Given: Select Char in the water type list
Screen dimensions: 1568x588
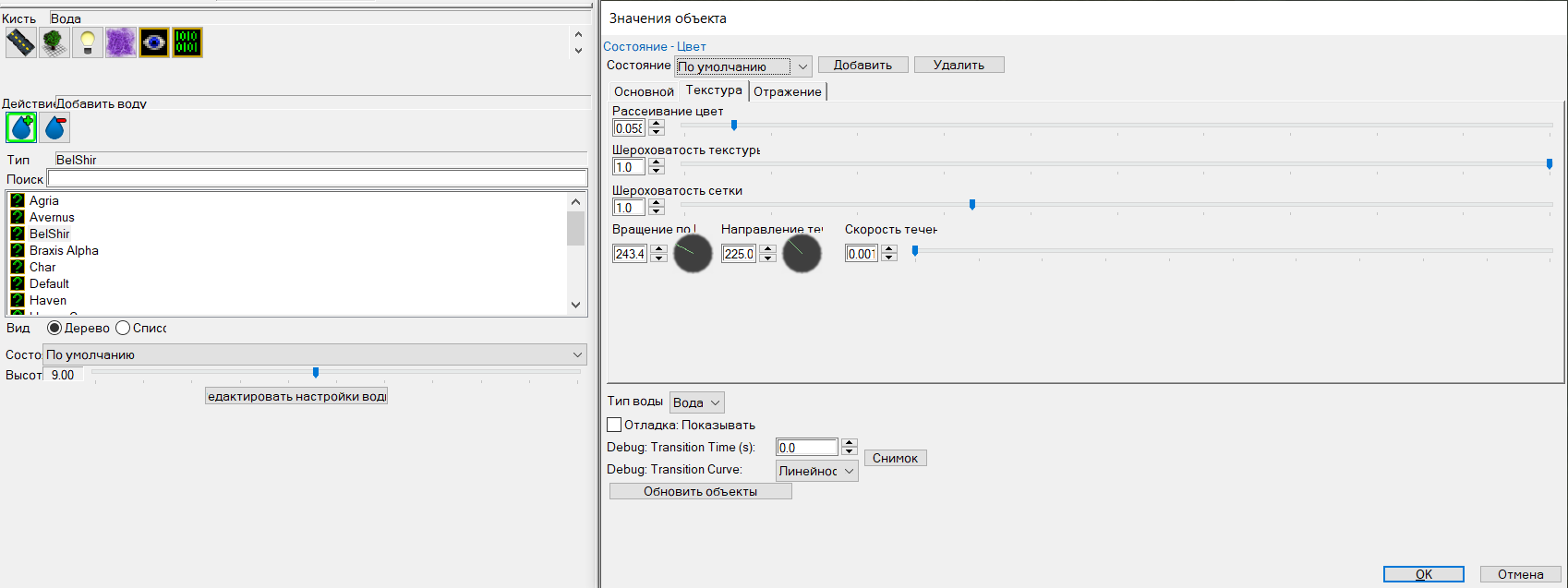Looking at the screenshot, I should (x=42, y=267).
